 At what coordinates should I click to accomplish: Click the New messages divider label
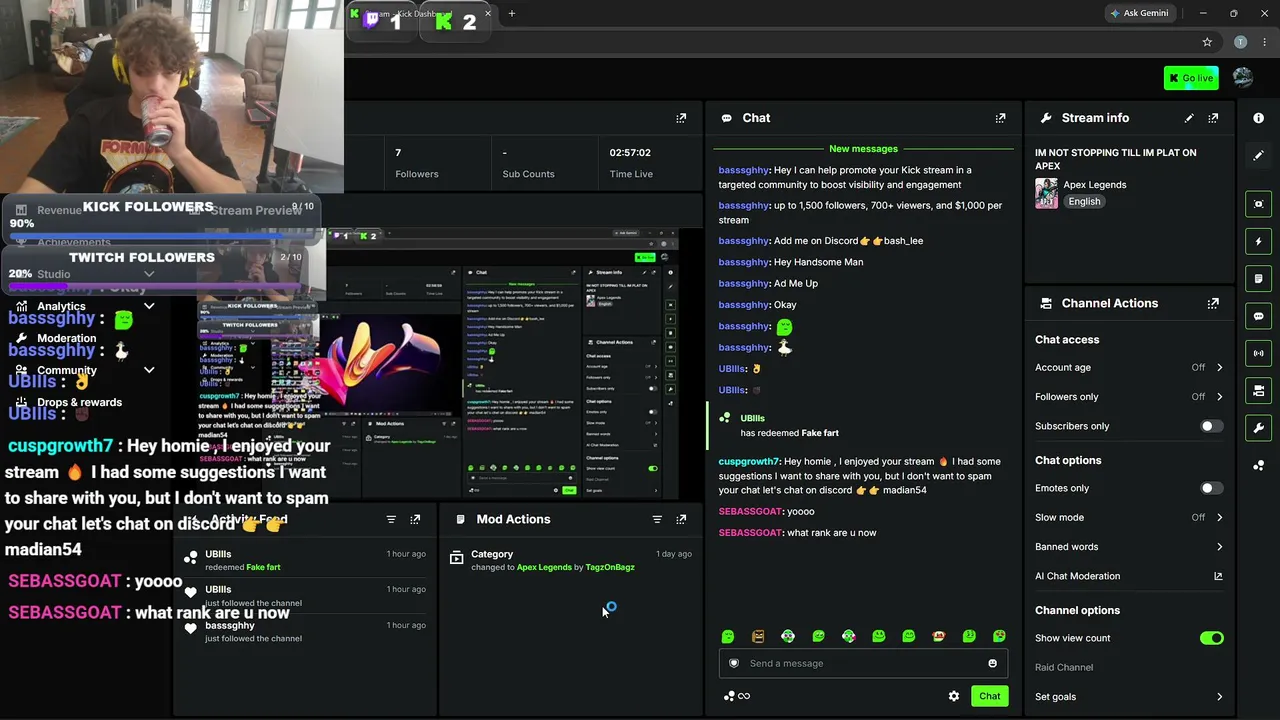pyautogui.click(x=863, y=149)
